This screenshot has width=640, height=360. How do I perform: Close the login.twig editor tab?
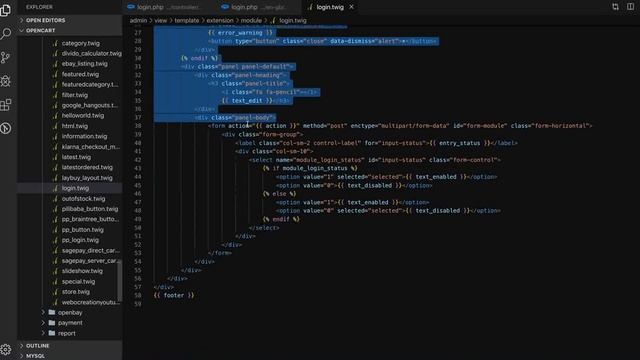(351, 7)
